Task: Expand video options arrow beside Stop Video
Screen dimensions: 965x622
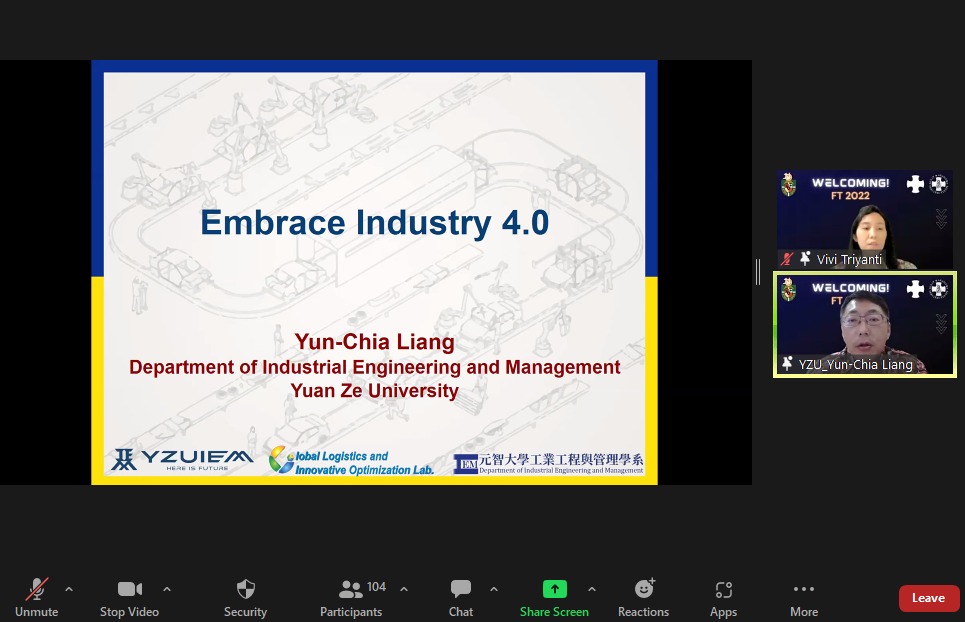Action: (167, 589)
